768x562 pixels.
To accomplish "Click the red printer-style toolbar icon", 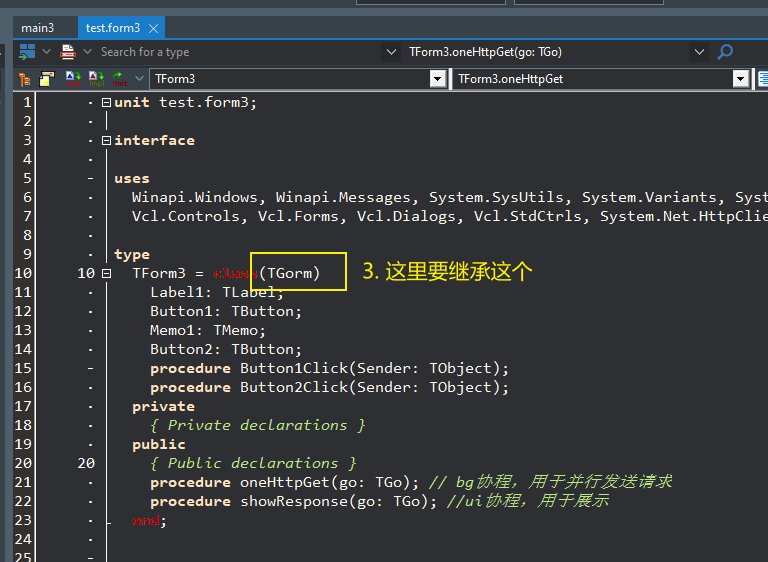I will (x=68, y=51).
